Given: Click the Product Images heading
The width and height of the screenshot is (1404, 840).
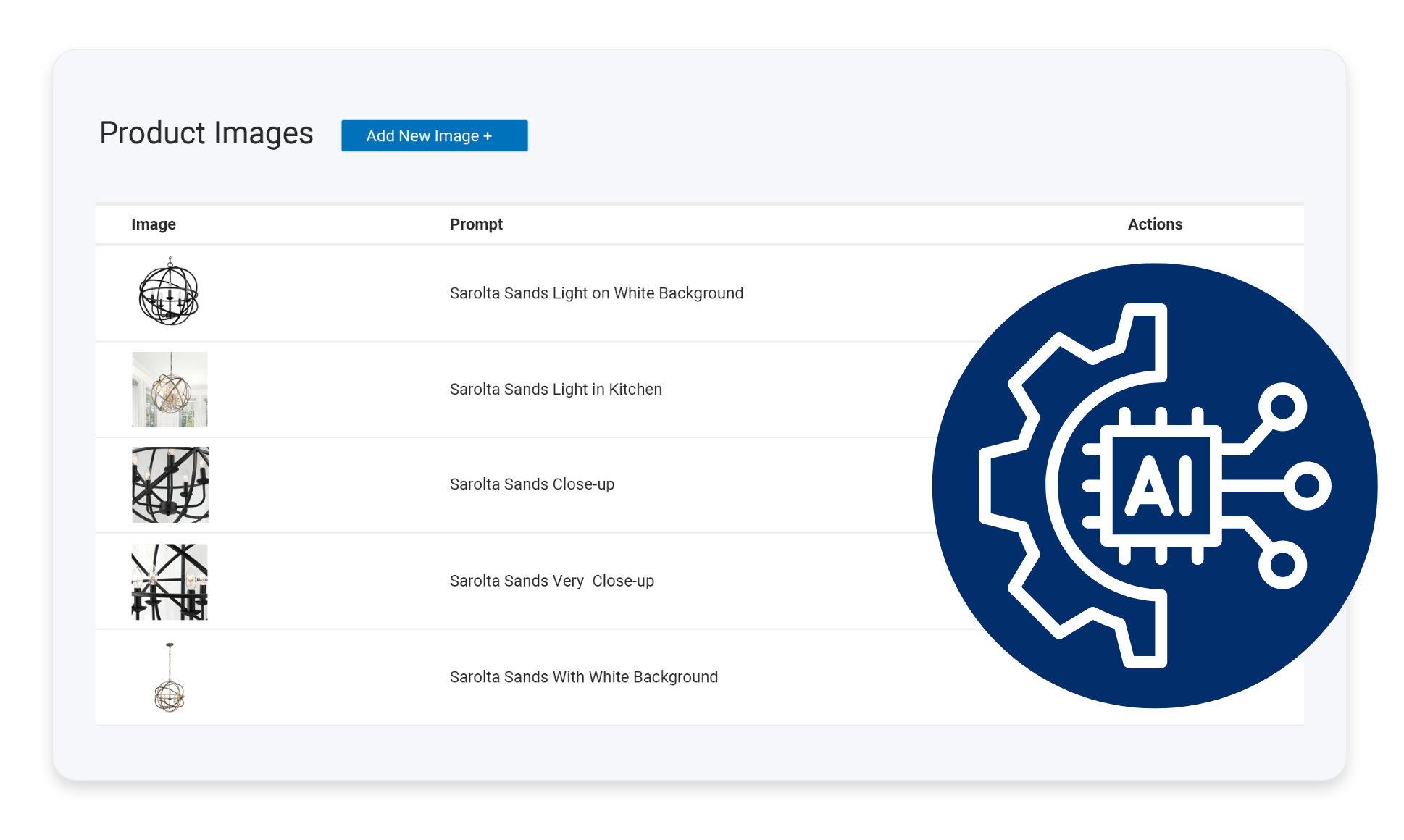Looking at the screenshot, I should pyautogui.click(x=206, y=133).
